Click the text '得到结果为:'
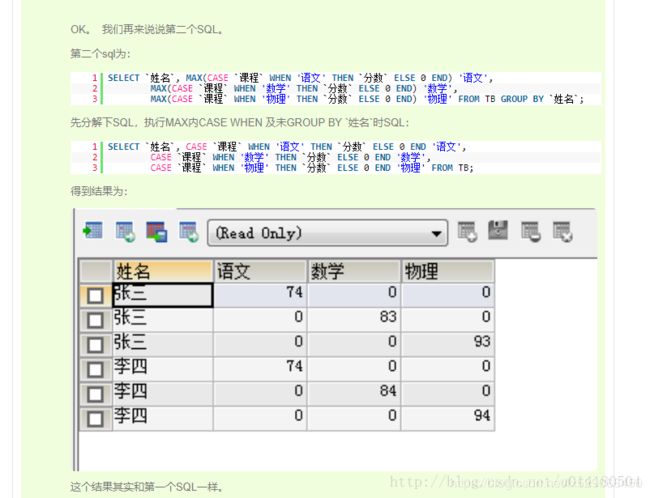The height and width of the screenshot is (498, 650). (99, 191)
